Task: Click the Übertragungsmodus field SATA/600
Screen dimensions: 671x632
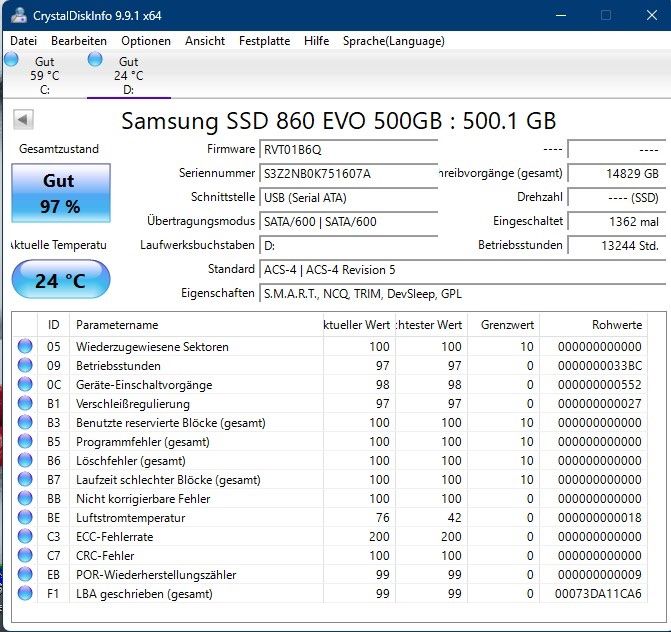Action: click(348, 222)
